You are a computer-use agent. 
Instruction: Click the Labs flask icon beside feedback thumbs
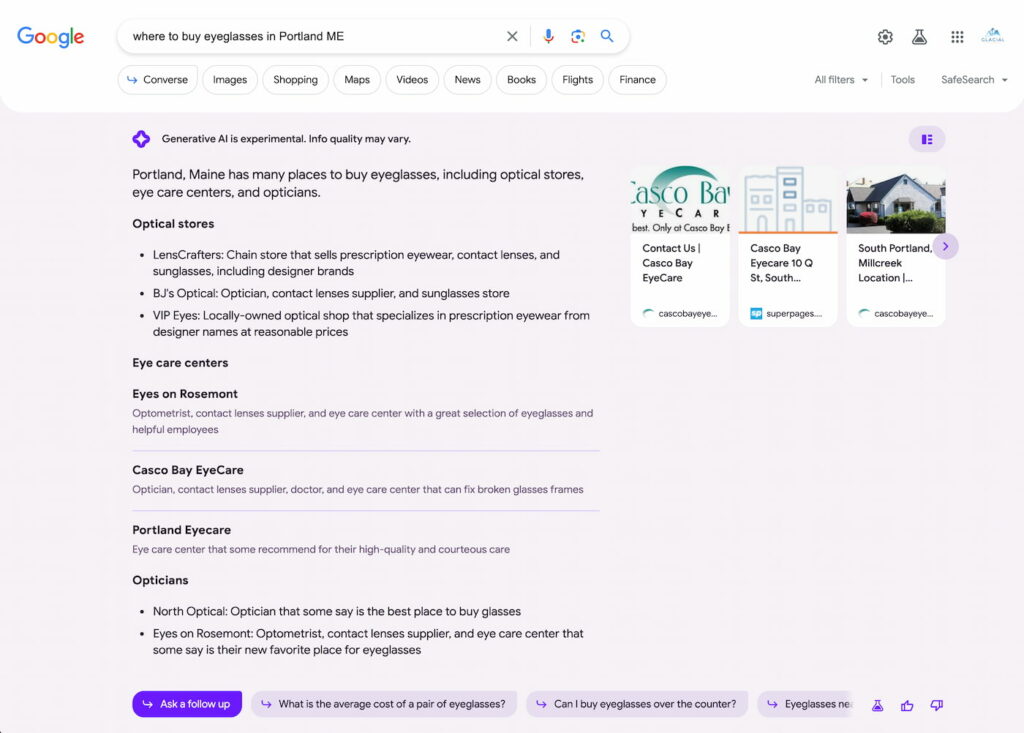point(878,705)
